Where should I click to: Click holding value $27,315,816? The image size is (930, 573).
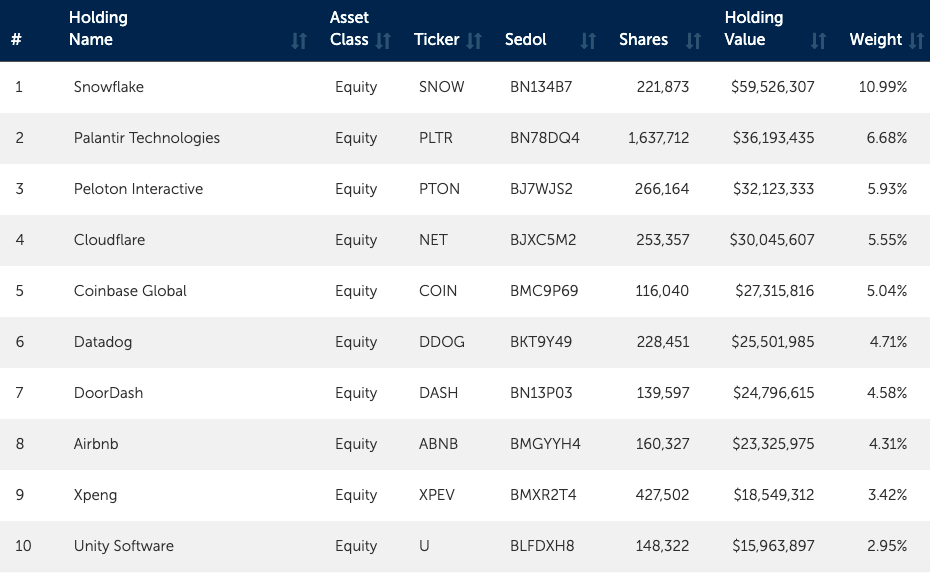point(775,291)
